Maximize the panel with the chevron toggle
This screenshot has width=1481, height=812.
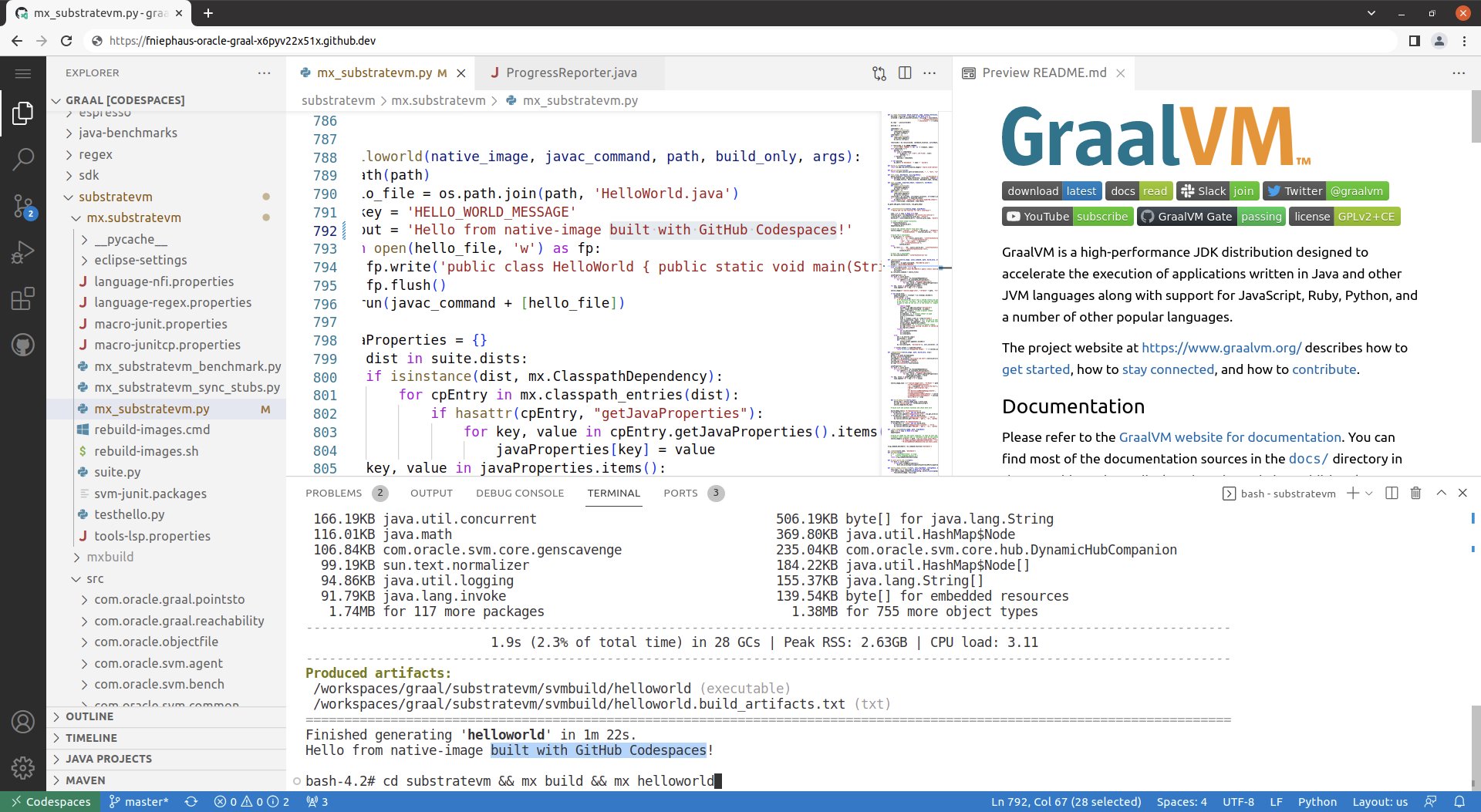click(x=1441, y=493)
